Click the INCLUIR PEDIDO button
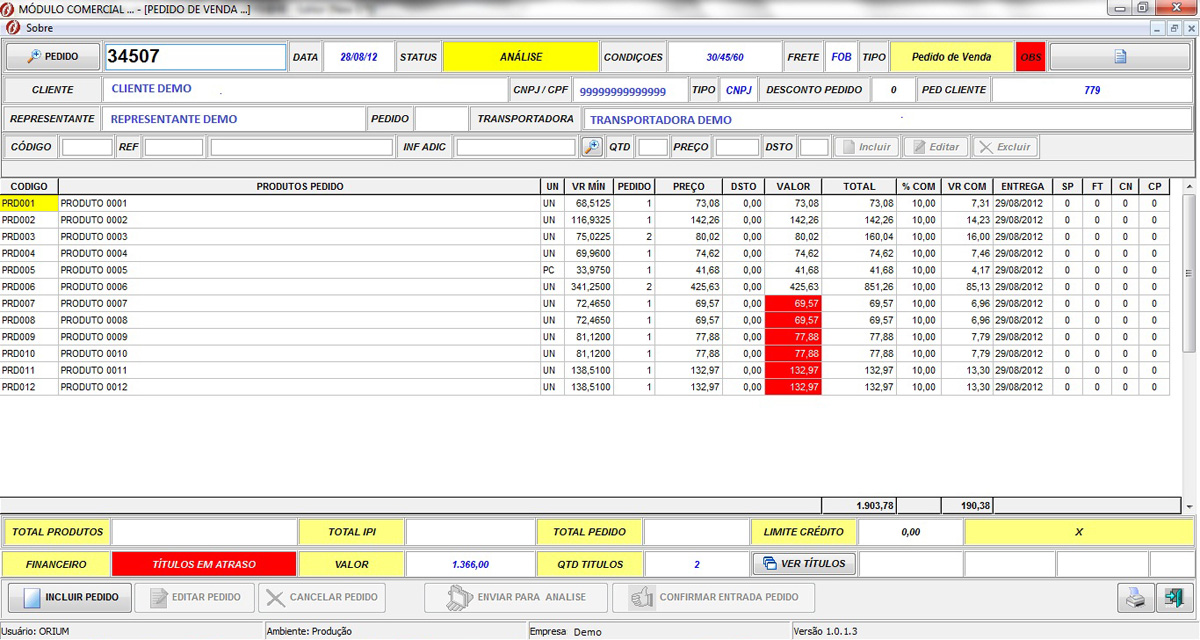The height and width of the screenshot is (640, 1200). [x=70, y=598]
